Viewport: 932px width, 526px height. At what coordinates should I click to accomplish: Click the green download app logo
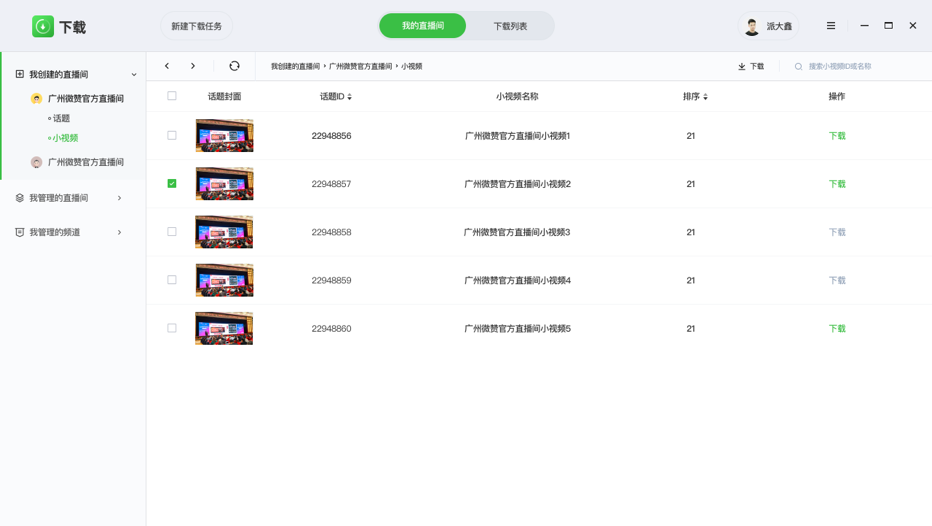tap(43, 27)
